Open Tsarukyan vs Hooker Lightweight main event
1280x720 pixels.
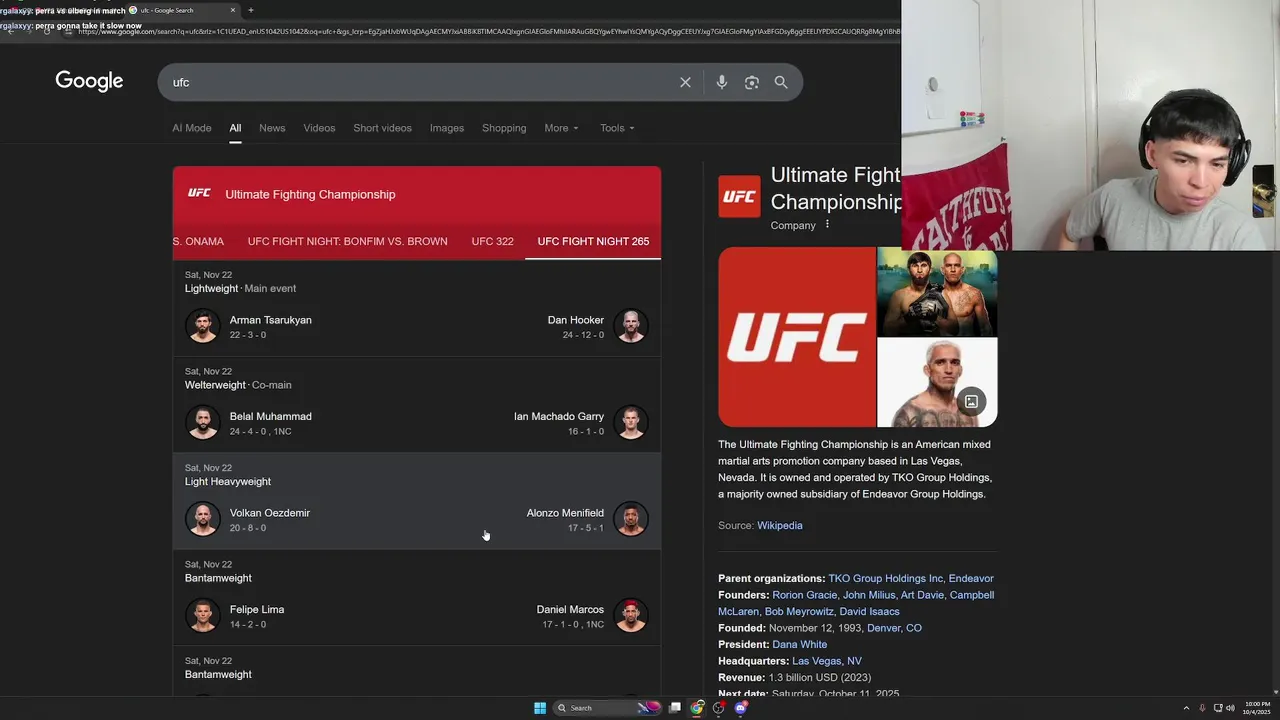417,309
